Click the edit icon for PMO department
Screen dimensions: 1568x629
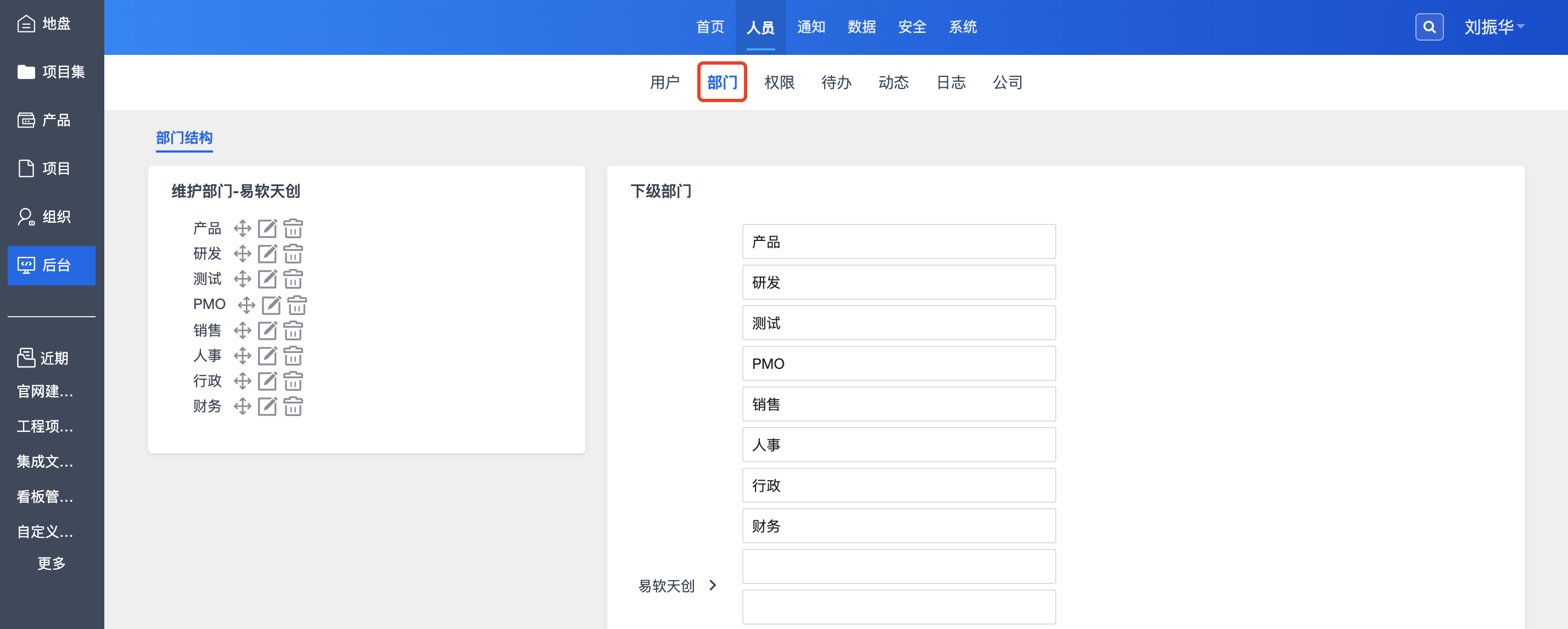tap(271, 305)
